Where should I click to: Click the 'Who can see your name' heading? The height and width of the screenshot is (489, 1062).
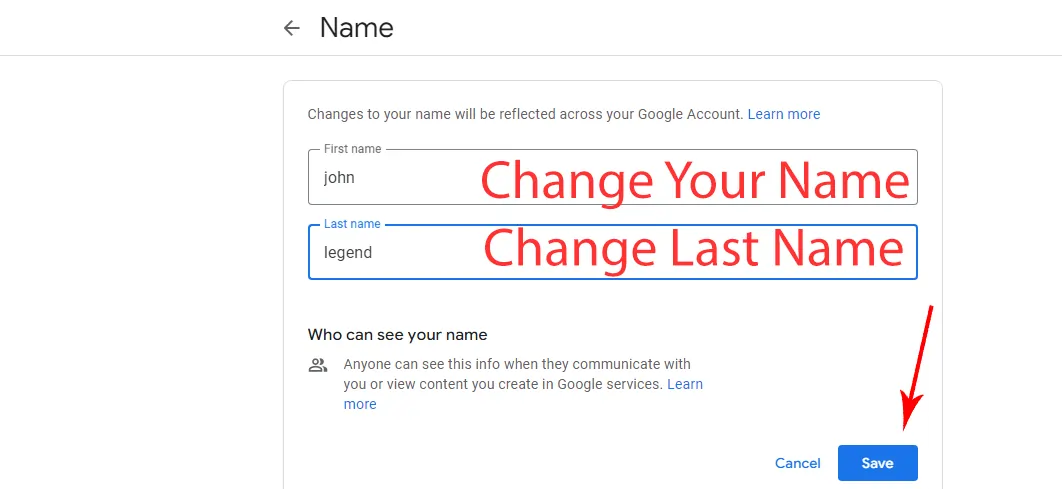[398, 335]
